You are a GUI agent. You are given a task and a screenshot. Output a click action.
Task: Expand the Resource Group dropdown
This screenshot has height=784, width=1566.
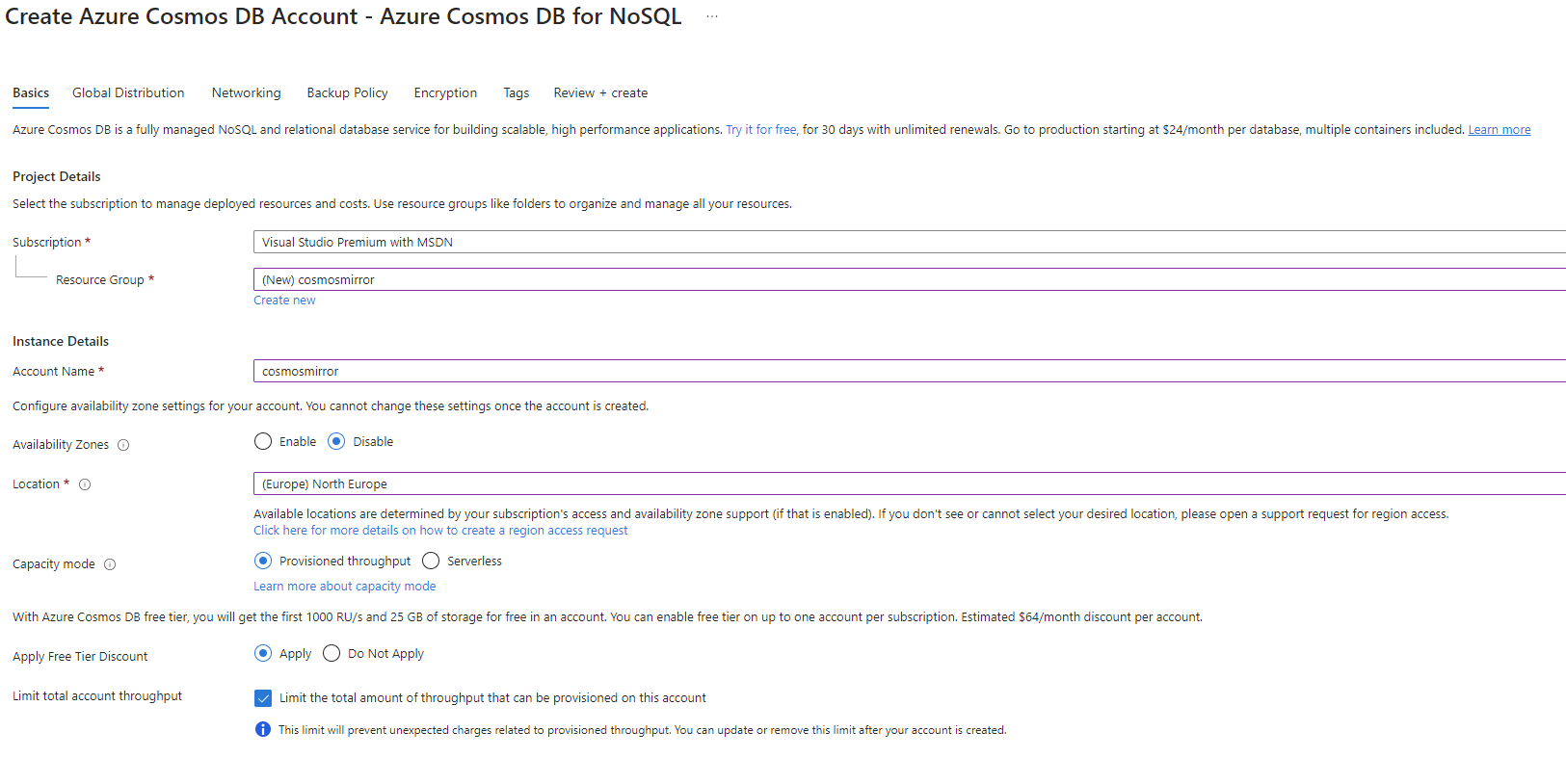click(x=906, y=280)
